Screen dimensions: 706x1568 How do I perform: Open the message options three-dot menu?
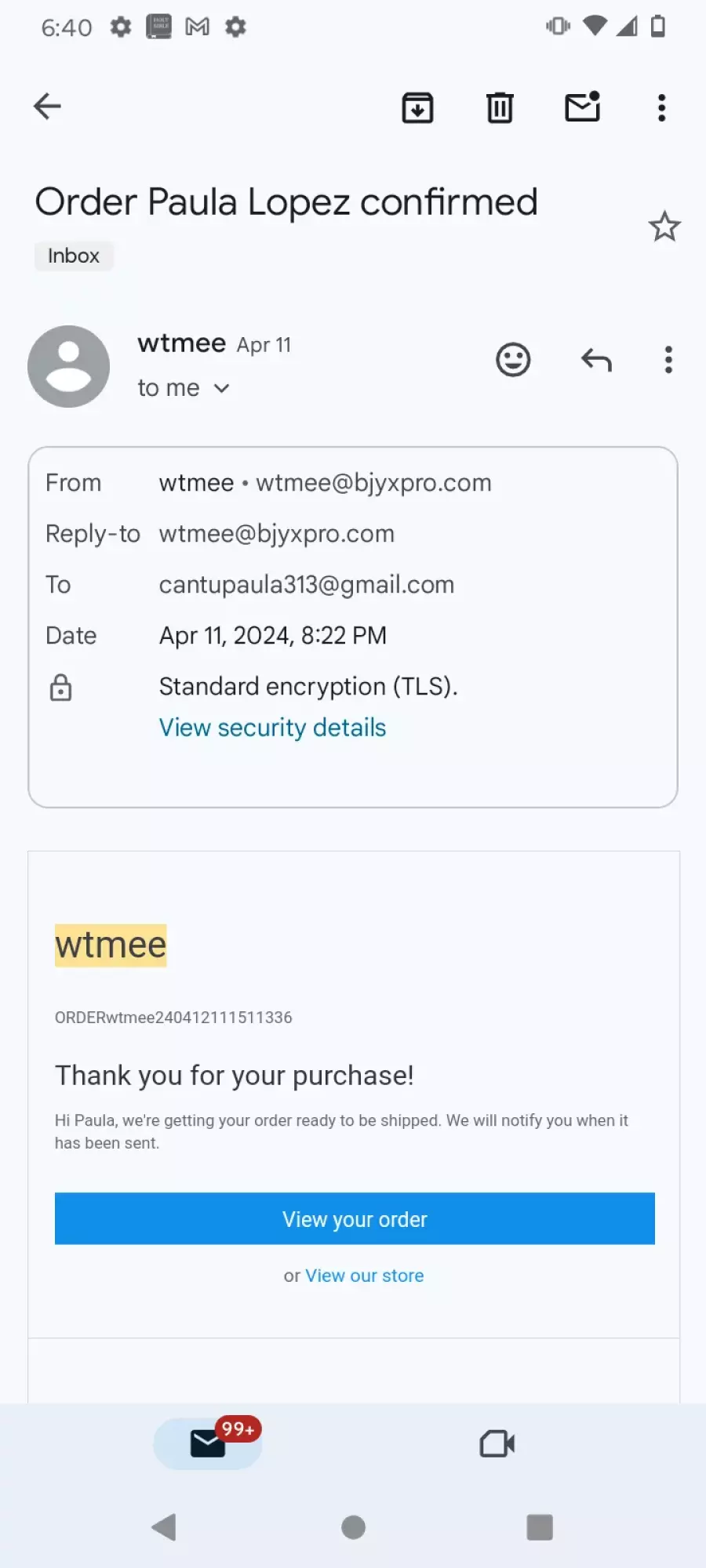(668, 360)
